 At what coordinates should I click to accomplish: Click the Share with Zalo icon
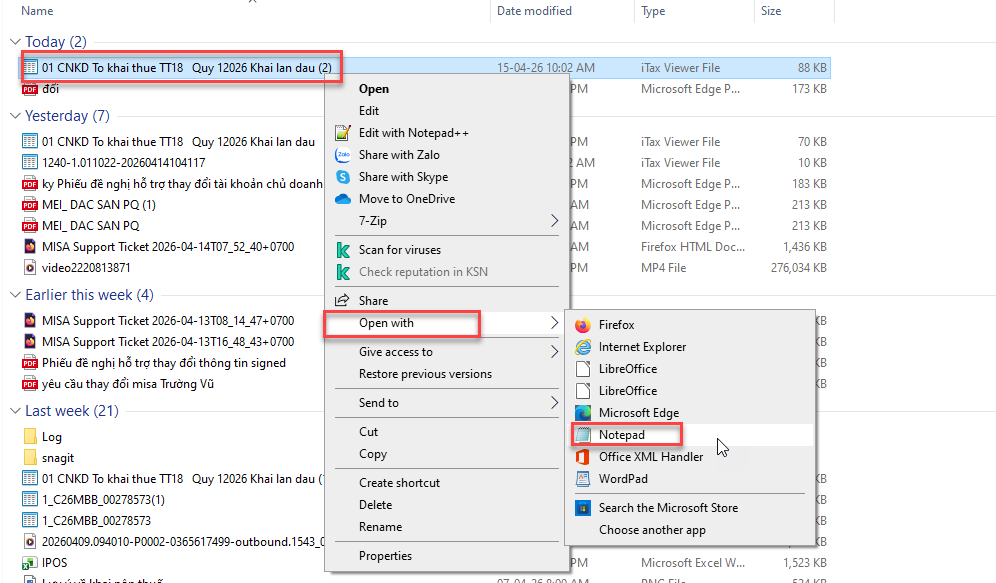(343, 155)
